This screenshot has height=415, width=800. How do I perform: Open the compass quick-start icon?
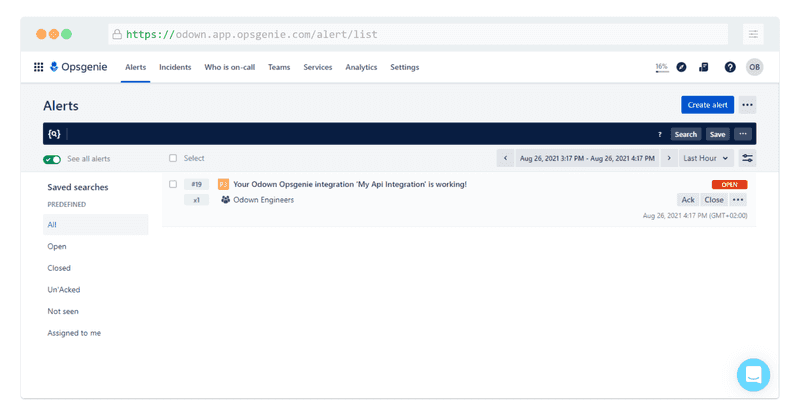coord(681,67)
